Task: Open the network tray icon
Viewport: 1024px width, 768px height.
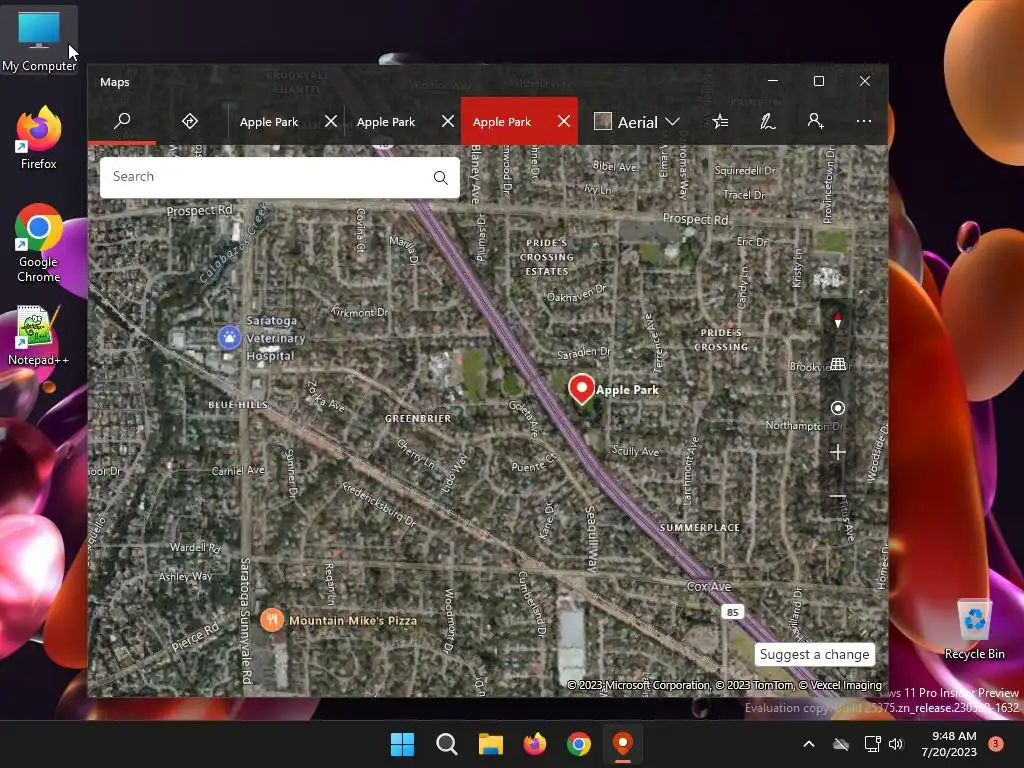Action: [x=872, y=744]
